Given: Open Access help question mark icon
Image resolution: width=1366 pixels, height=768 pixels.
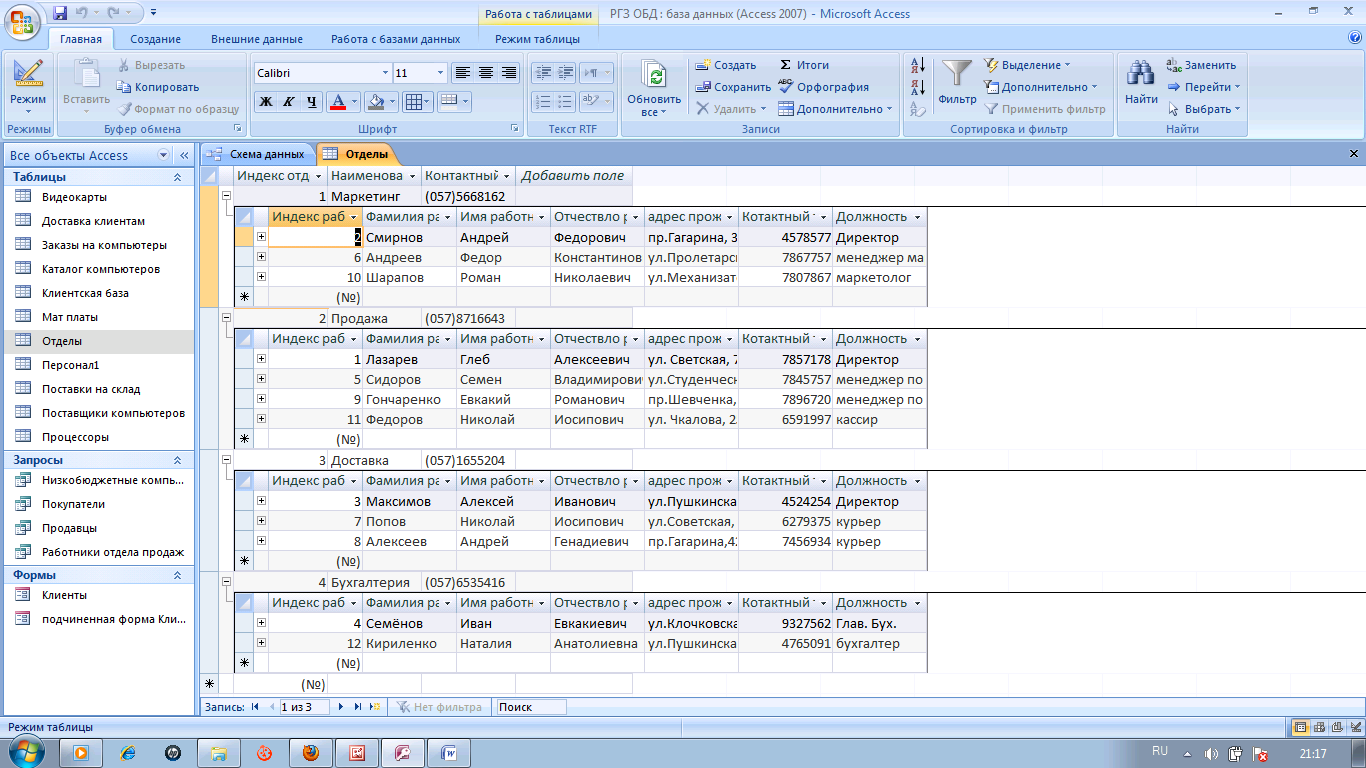Looking at the screenshot, I should click(1355, 38).
